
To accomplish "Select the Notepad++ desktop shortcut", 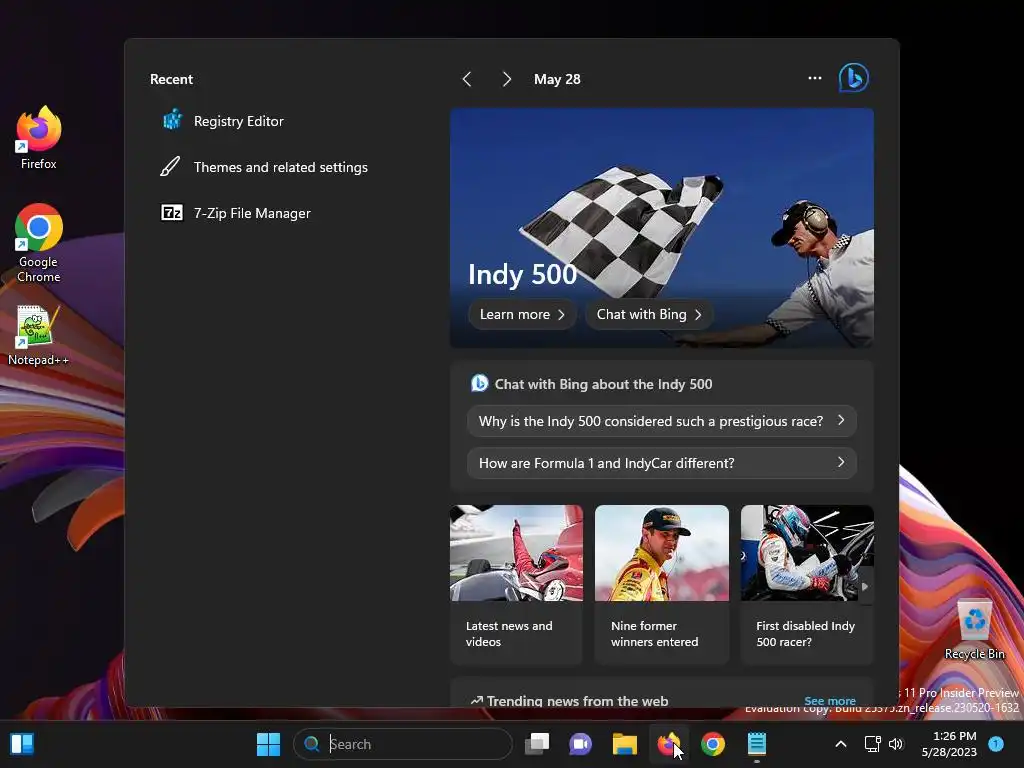I will tap(39, 336).
